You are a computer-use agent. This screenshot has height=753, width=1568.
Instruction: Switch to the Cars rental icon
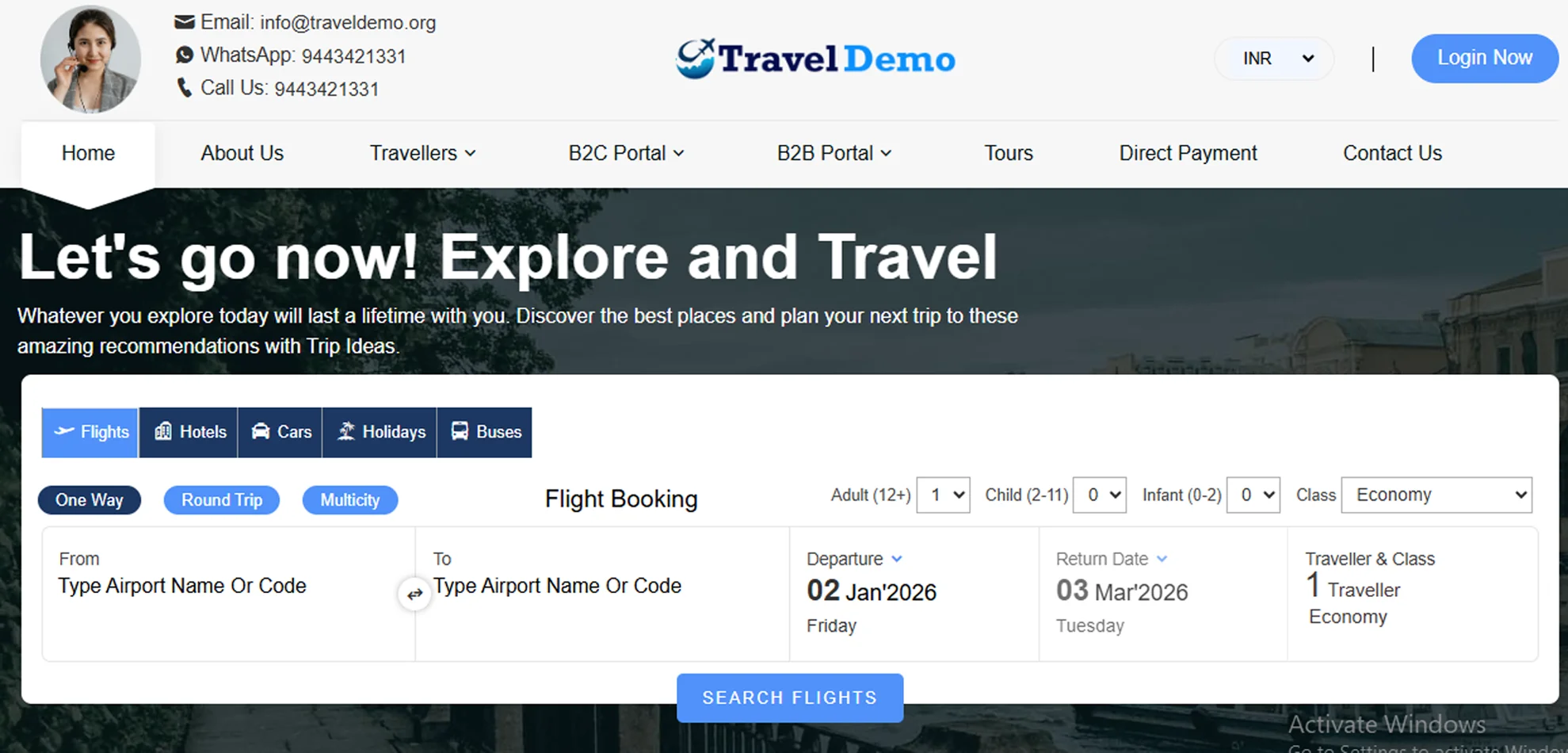(261, 432)
